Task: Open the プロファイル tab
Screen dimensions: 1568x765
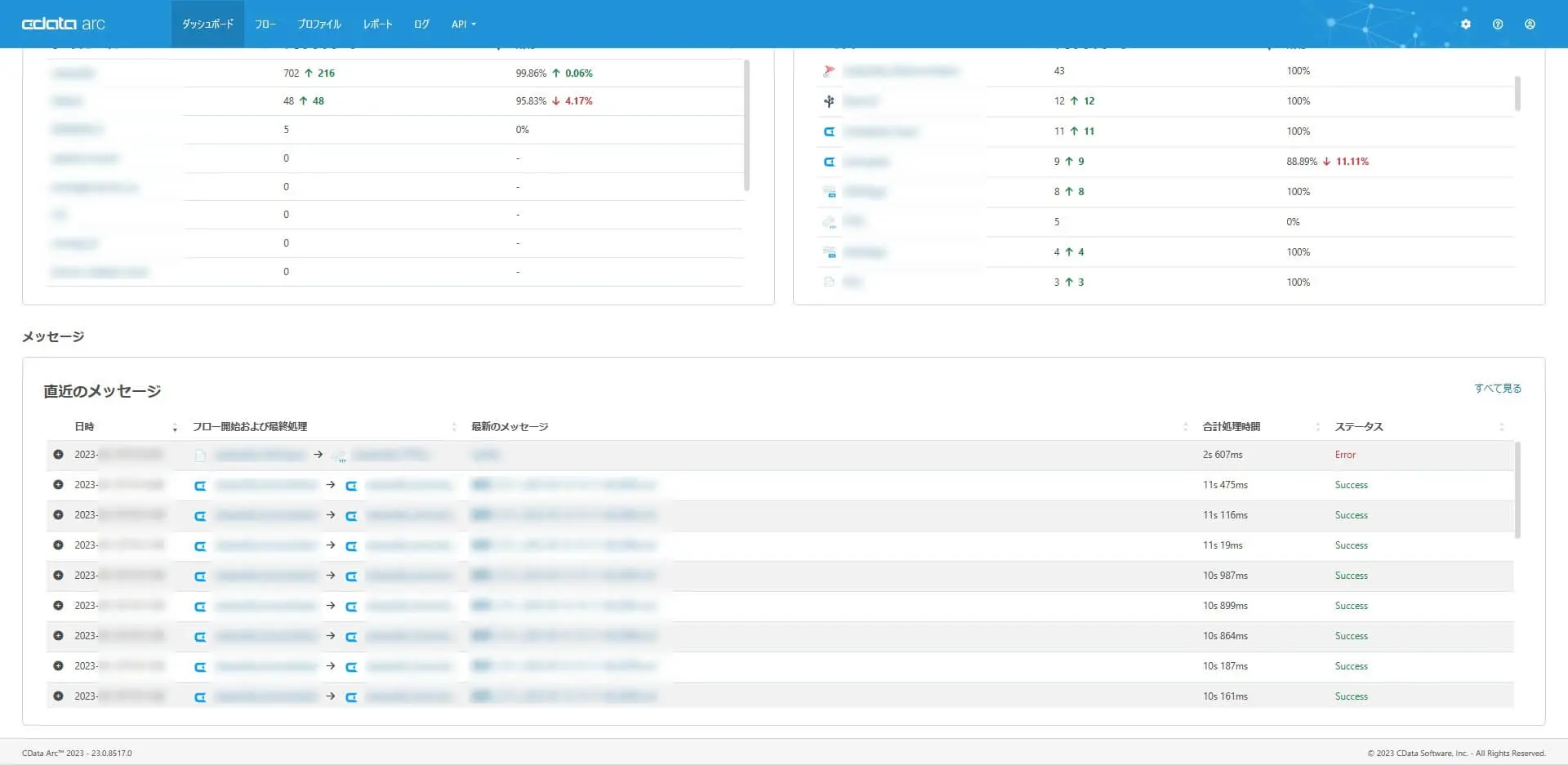Action: [x=319, y=24]
